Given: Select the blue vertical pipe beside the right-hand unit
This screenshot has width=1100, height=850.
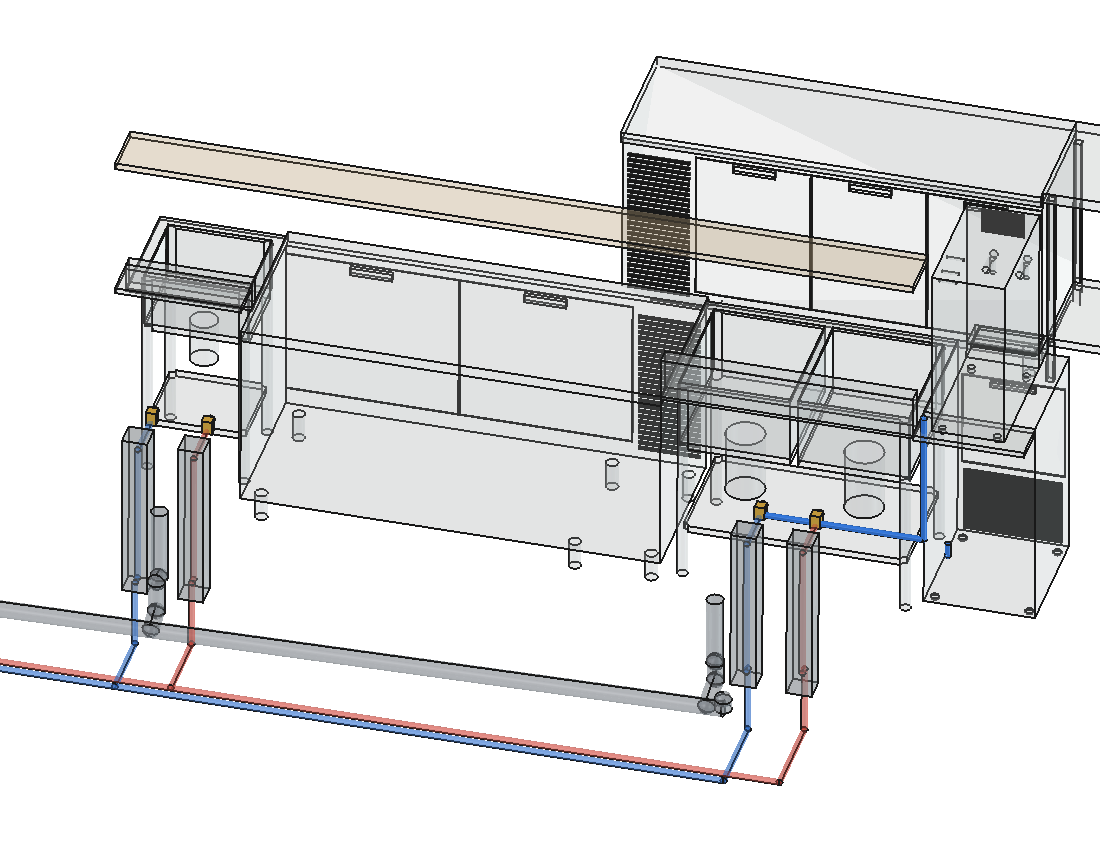Looking at the screenshot, I should point(924,478).
